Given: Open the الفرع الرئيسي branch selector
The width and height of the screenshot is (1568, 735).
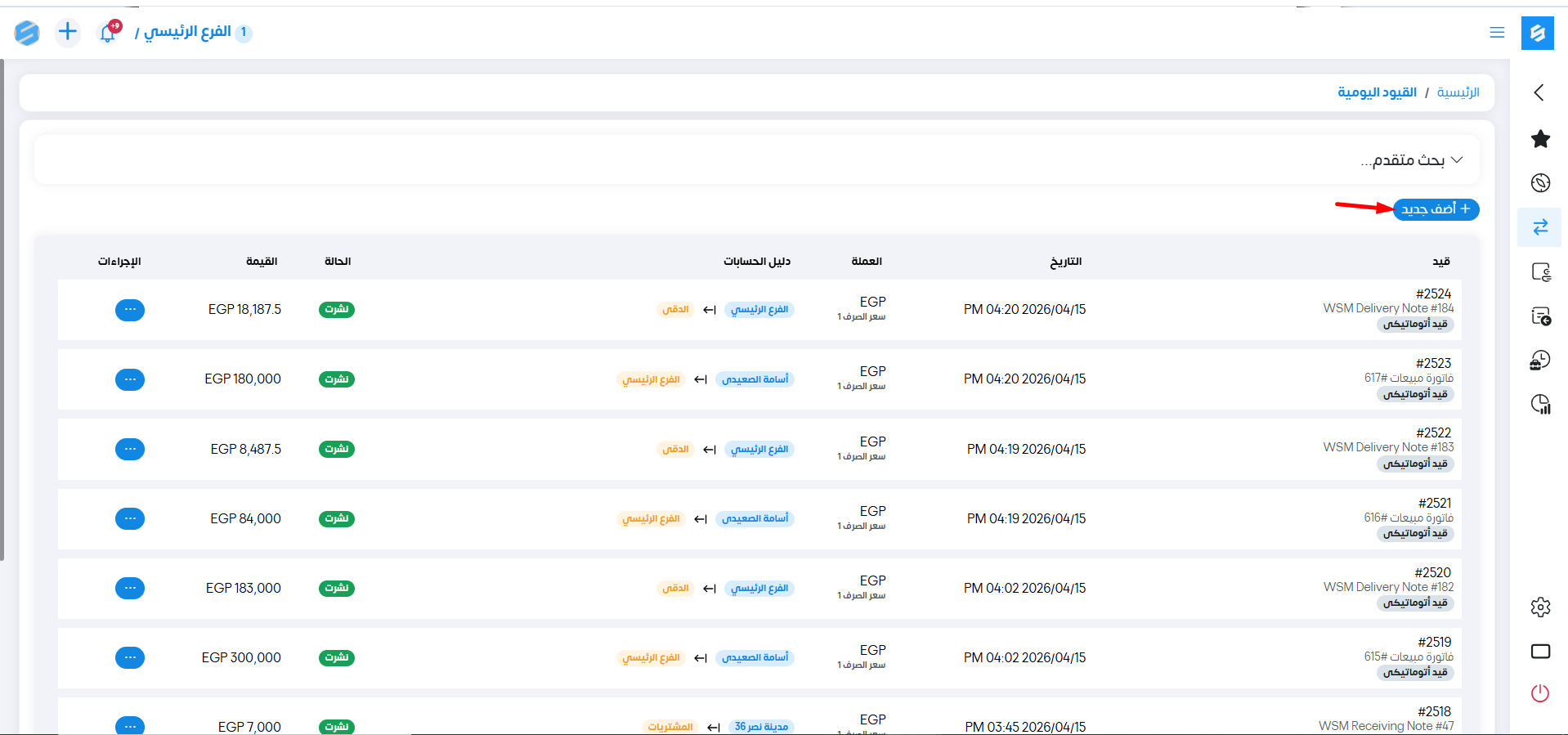Looking at the screenshot, I should 187,32.
